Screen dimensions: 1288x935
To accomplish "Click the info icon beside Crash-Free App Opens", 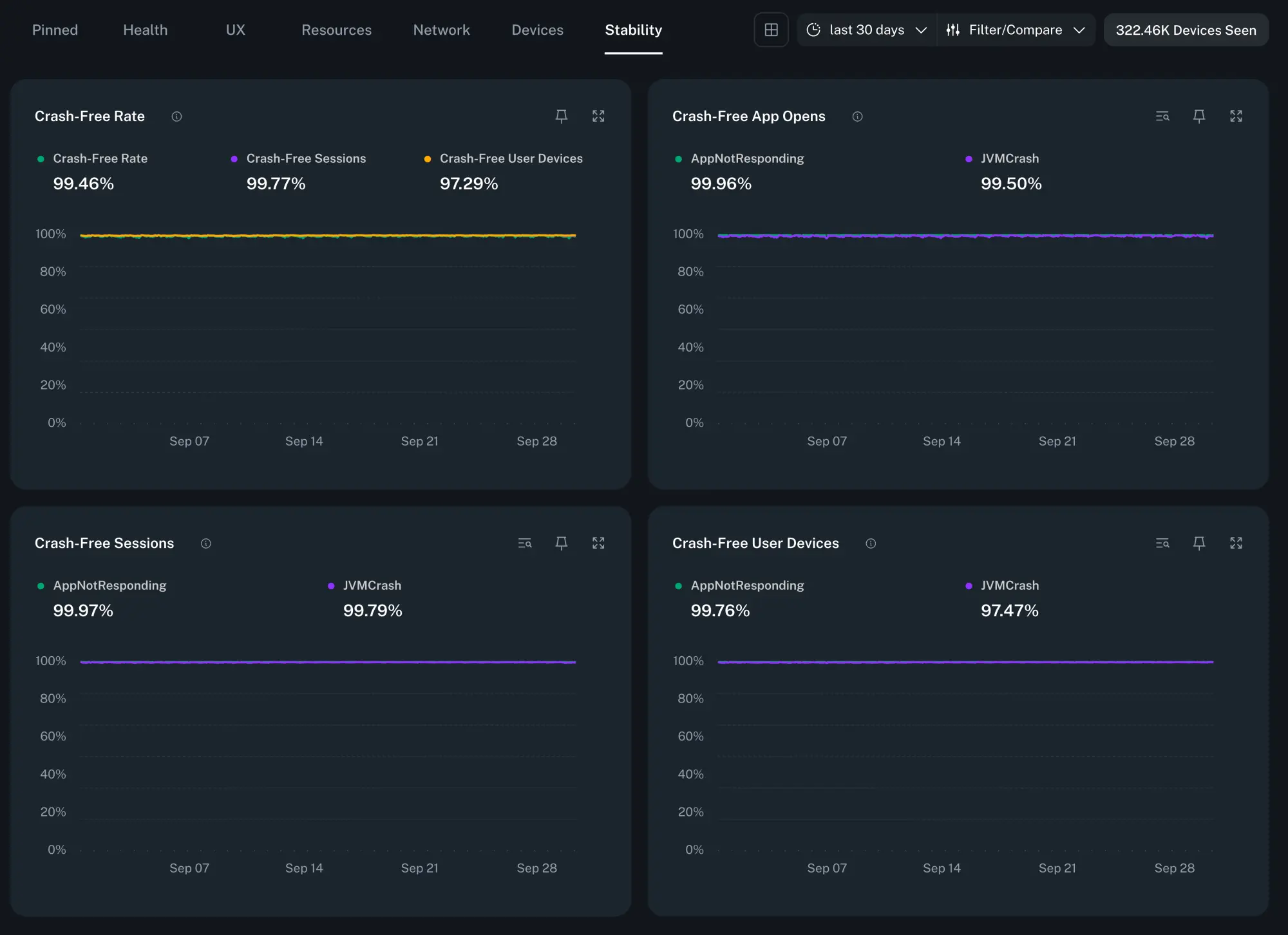I will pyautogui.click(x=857, y=117).
